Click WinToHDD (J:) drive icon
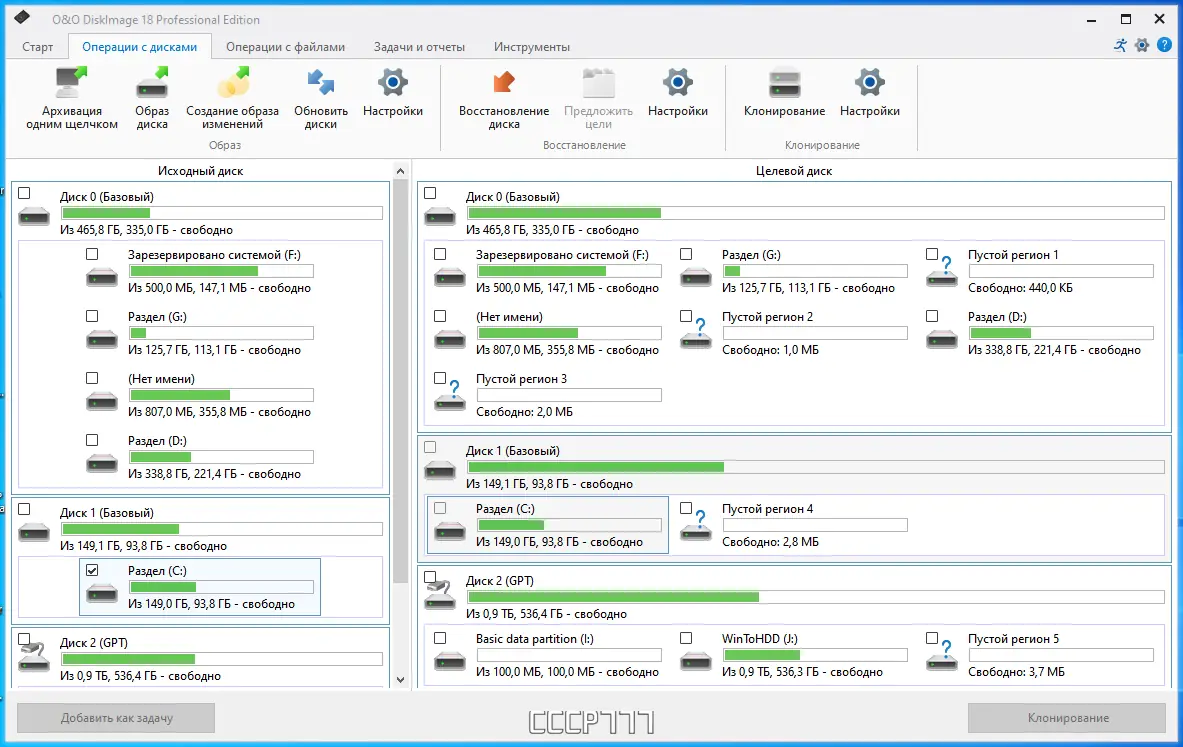 click(x=696, y=662)
